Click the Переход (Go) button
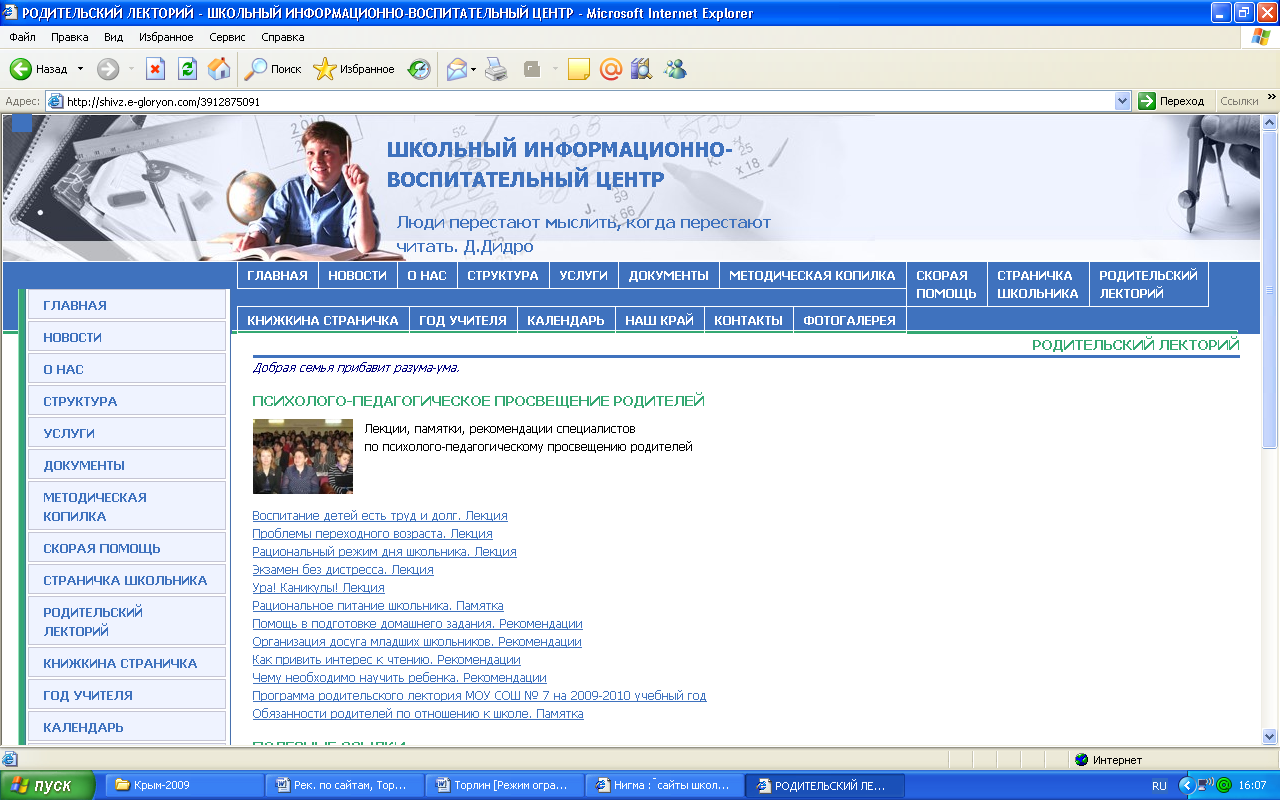The width and height of the screenshot is (1280, 800). click(x=1172, y=101)
